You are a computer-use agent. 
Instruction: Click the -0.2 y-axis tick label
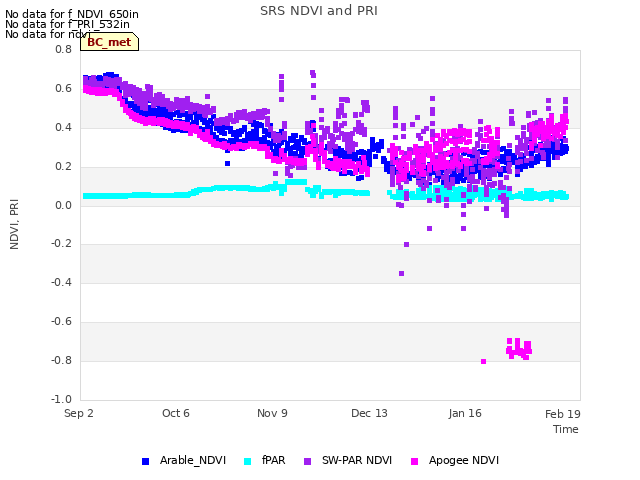click(61, 244)
